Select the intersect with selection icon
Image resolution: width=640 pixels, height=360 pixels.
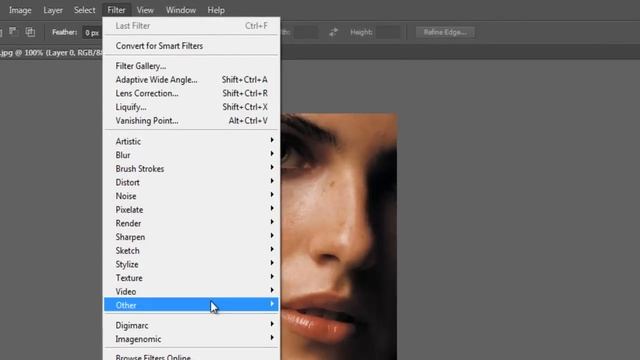click(30, 32)
